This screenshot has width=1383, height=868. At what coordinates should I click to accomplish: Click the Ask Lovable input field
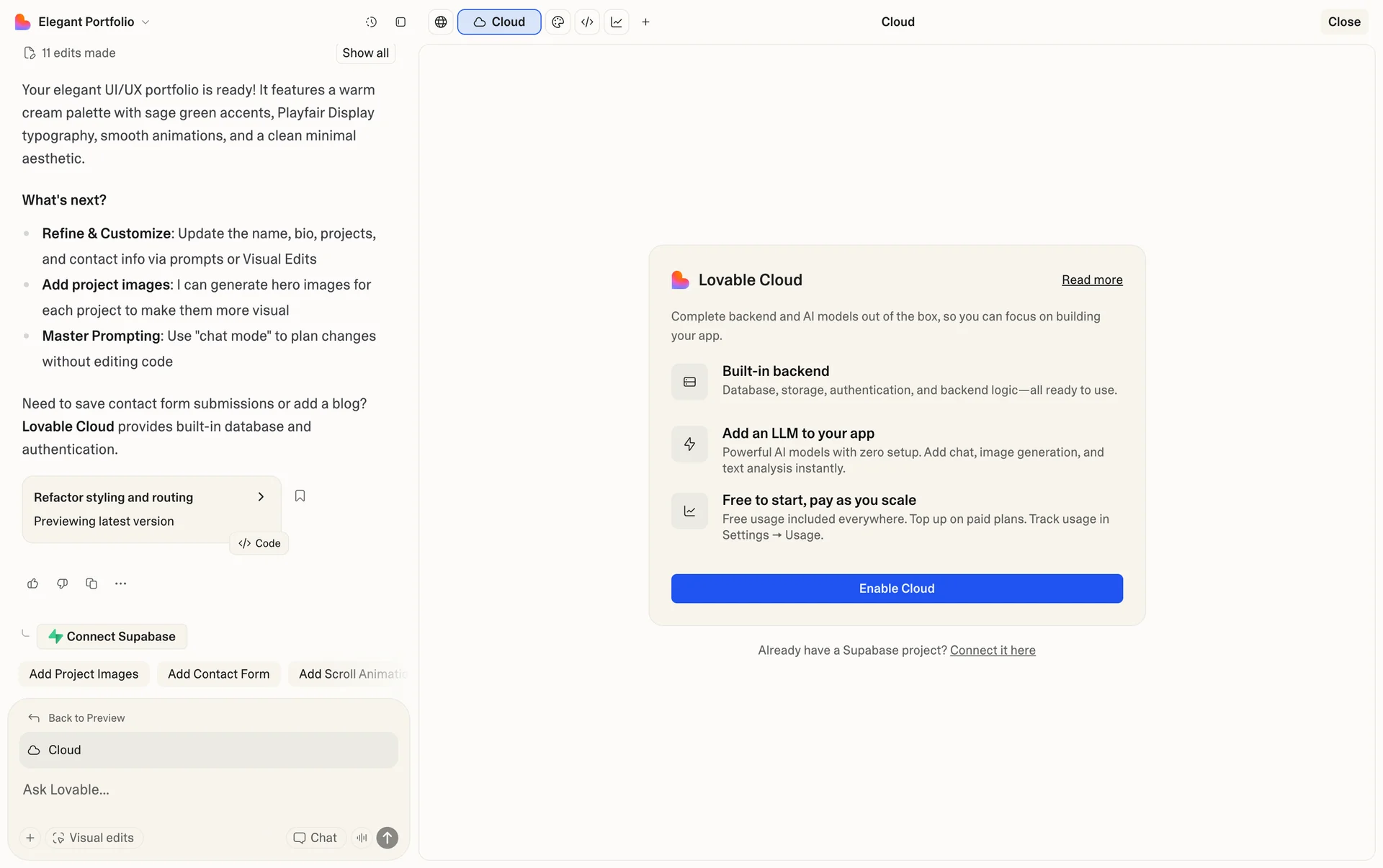tap(209, 789)
